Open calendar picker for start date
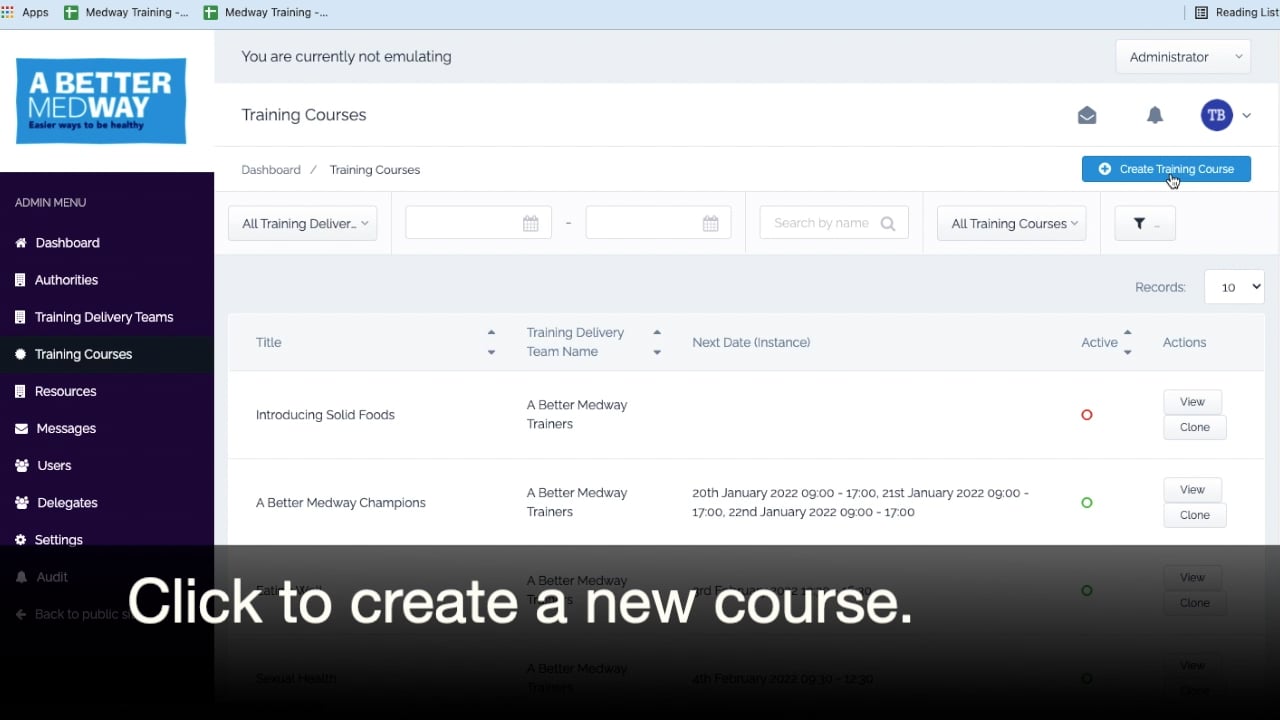Screen dimensions: 1280x720 pos(531,224)
